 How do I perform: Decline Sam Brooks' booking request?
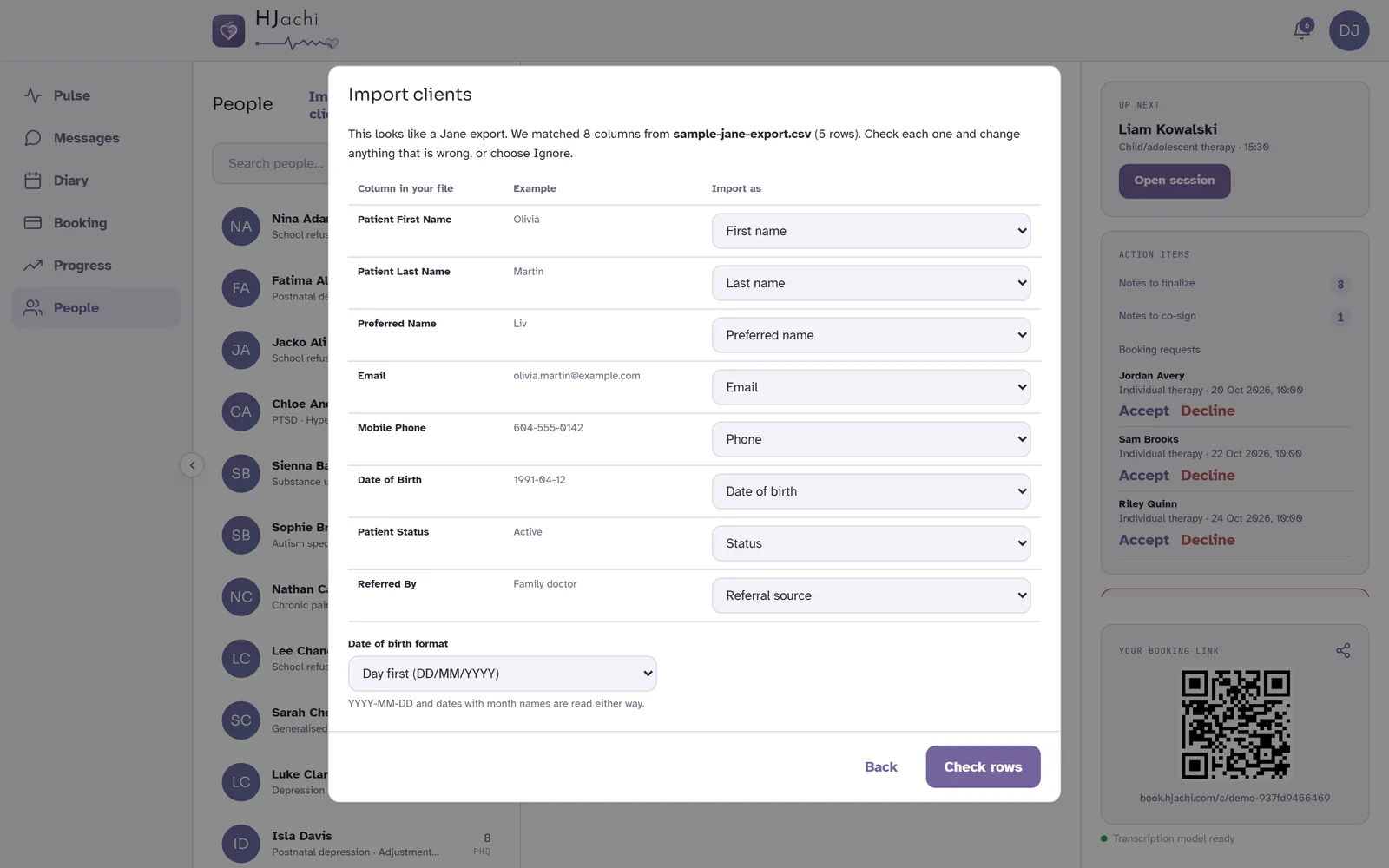click(x=1208, y=475)
